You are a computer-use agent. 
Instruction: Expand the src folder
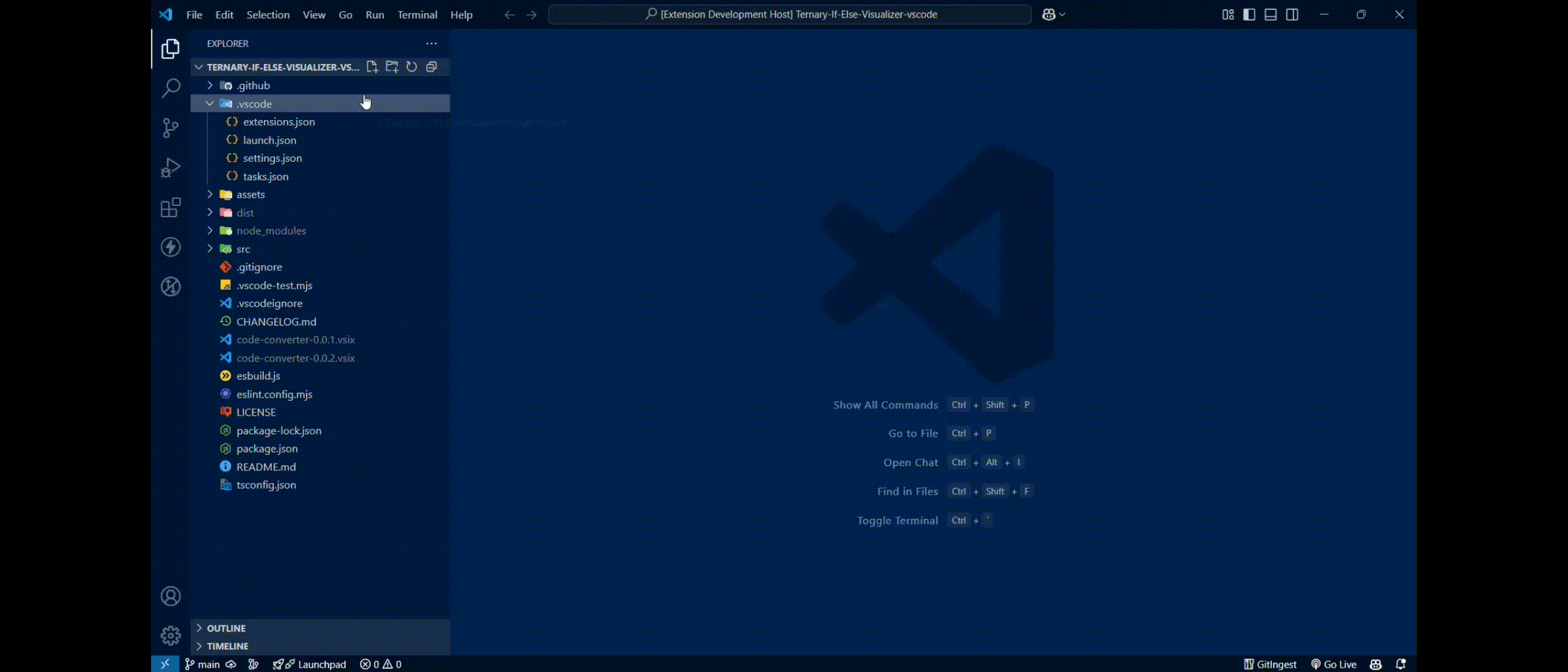tap(320, 249)
